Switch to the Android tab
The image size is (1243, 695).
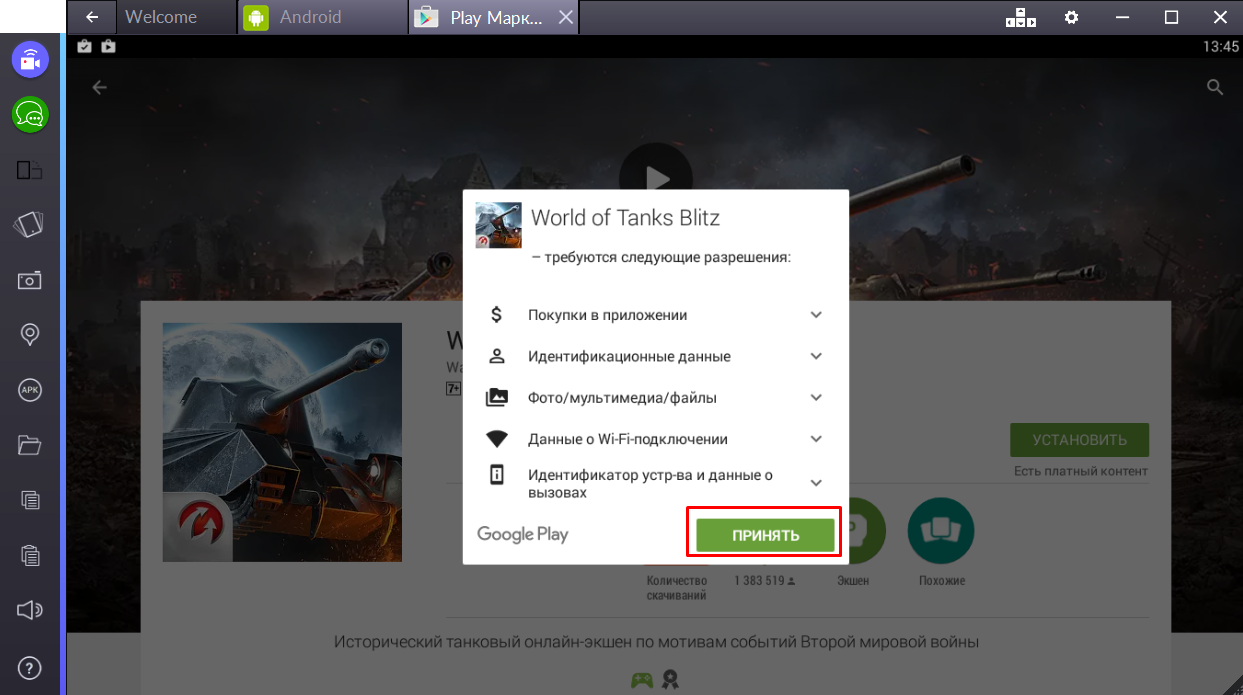coord(310,17)
